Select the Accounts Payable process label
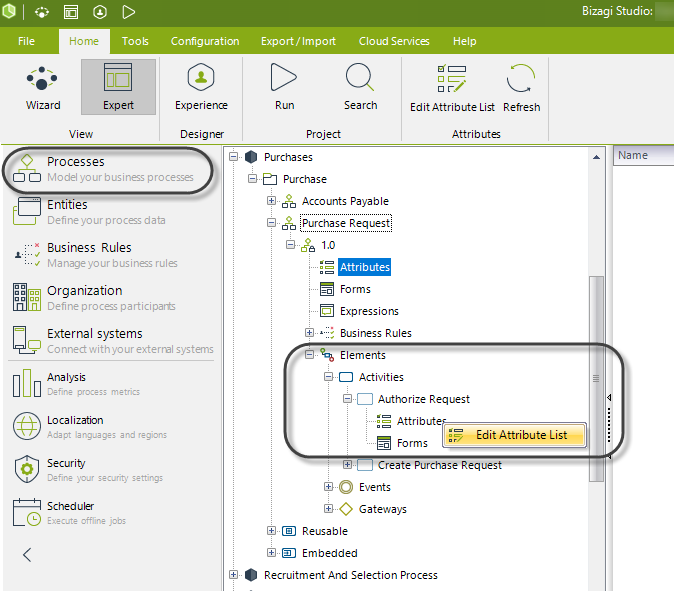The image size is (674, 591). (345, 201)
